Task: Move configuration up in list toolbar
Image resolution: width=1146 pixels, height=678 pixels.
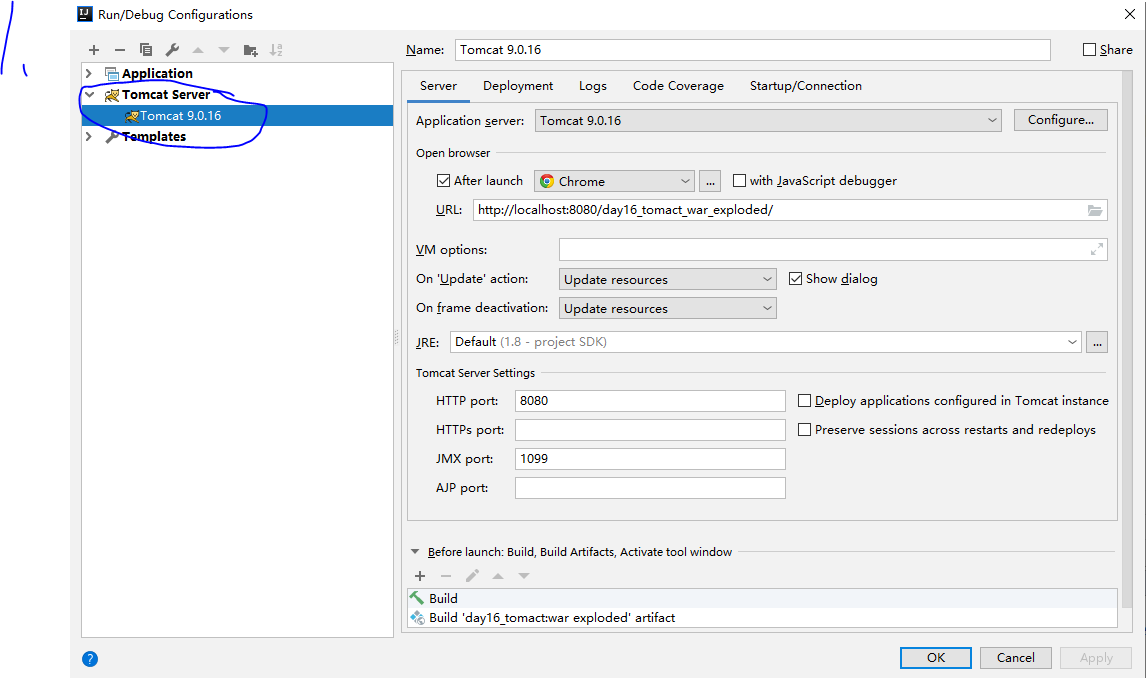Action: coord(198,50)
